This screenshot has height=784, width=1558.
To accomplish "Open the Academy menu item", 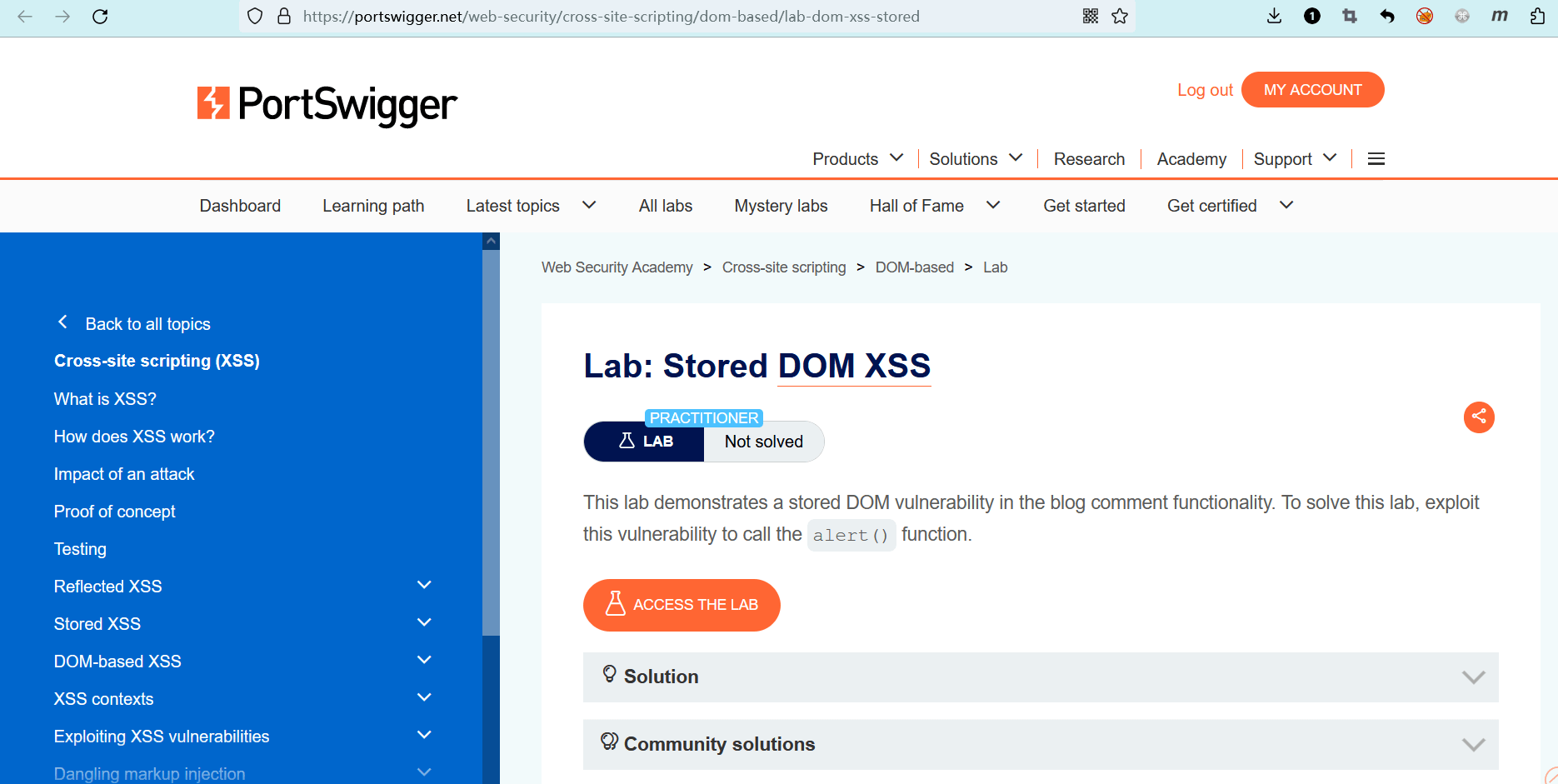I will pos(1191,159).
